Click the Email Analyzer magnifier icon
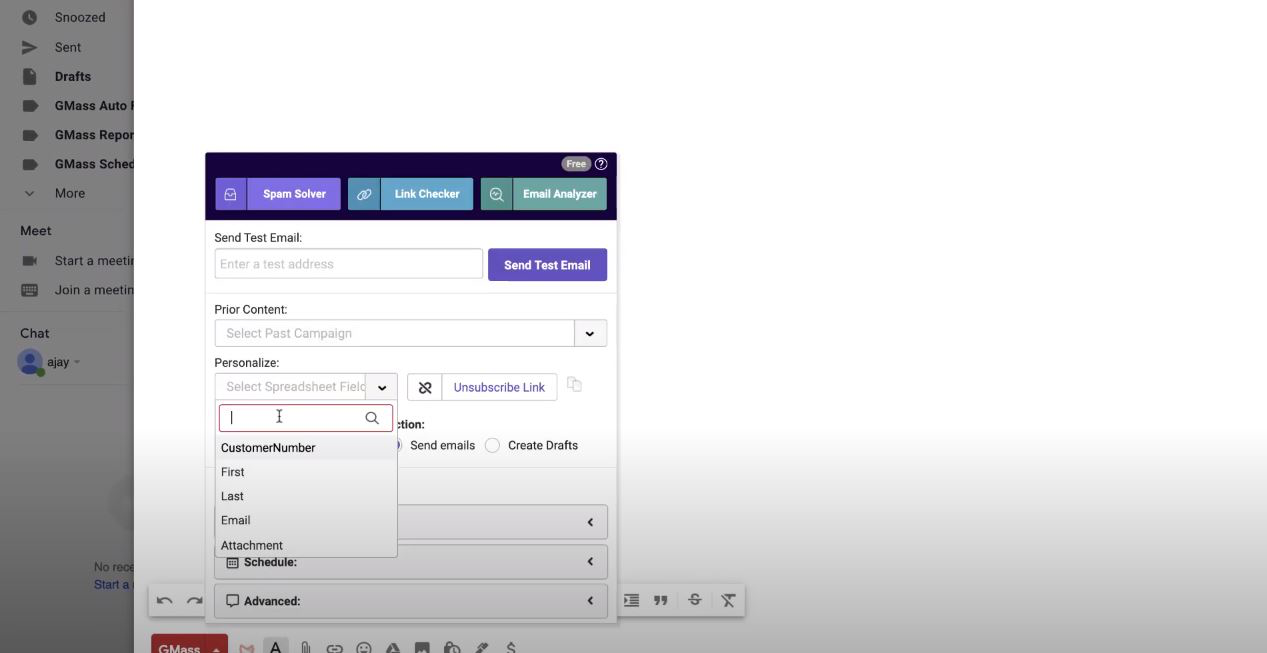The height and width of the screenshot is (653, 1267). tap(496, 194)
